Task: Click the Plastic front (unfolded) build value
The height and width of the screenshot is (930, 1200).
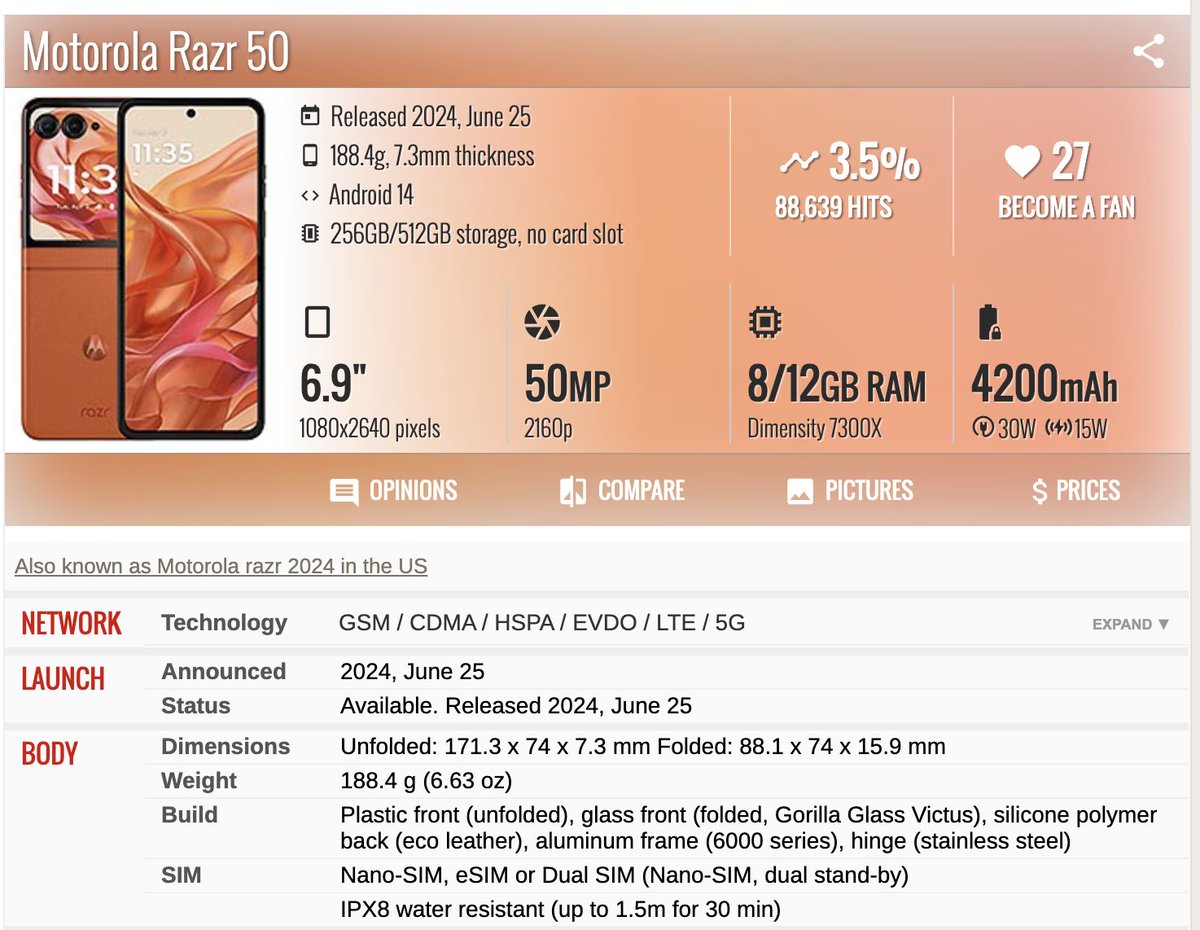Action: (748, 828)
